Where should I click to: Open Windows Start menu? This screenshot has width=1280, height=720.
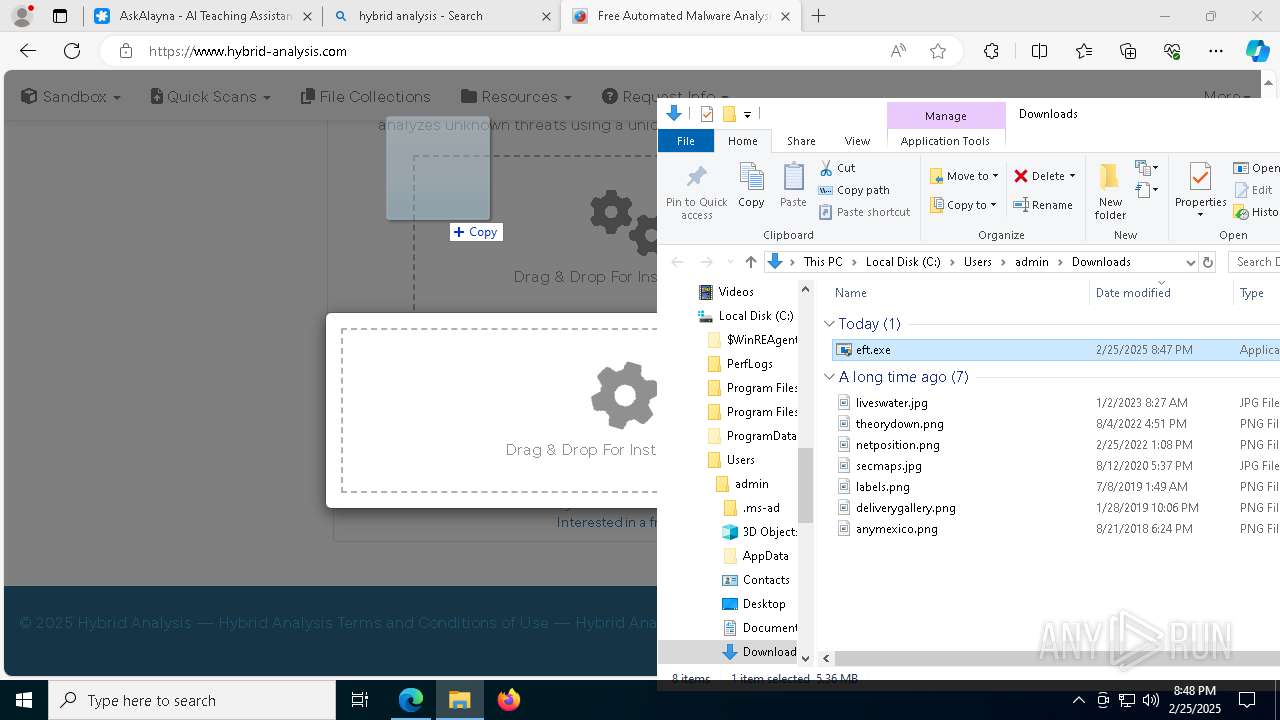pos(24,700)
